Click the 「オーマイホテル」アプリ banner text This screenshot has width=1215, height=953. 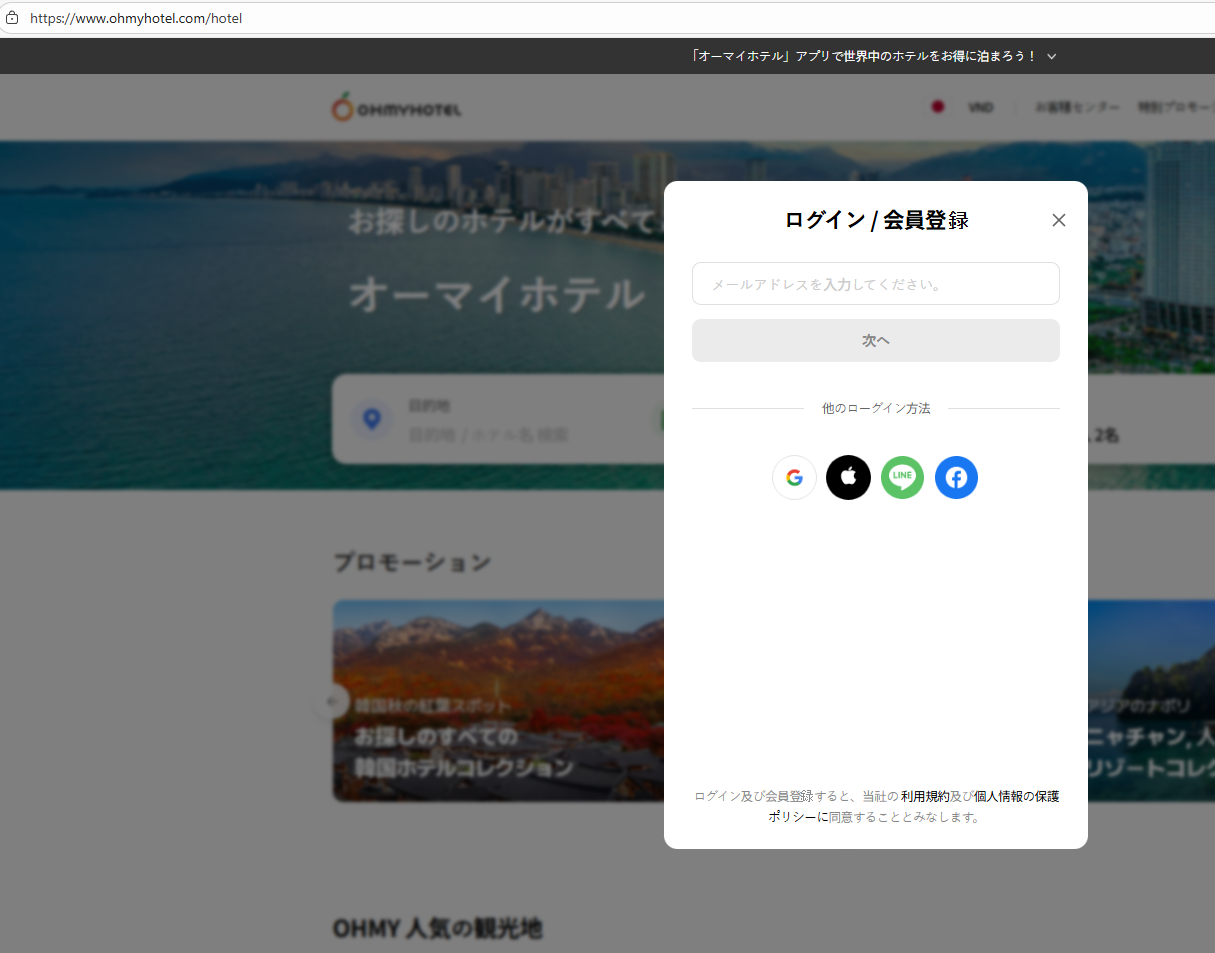pos(863,57)
